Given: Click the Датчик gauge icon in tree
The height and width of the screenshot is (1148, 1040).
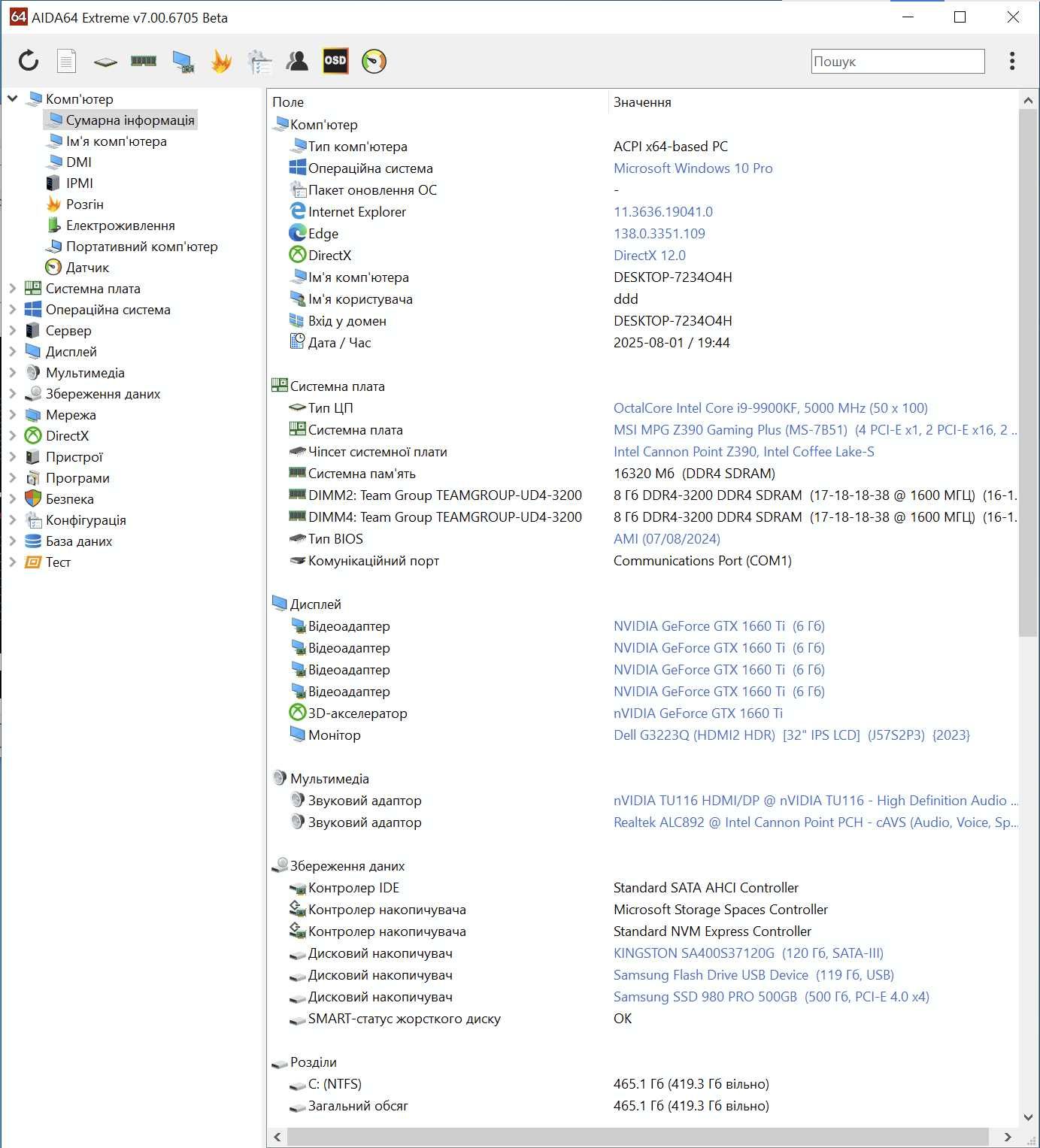Looking at the screenshot, I should 53,267.
